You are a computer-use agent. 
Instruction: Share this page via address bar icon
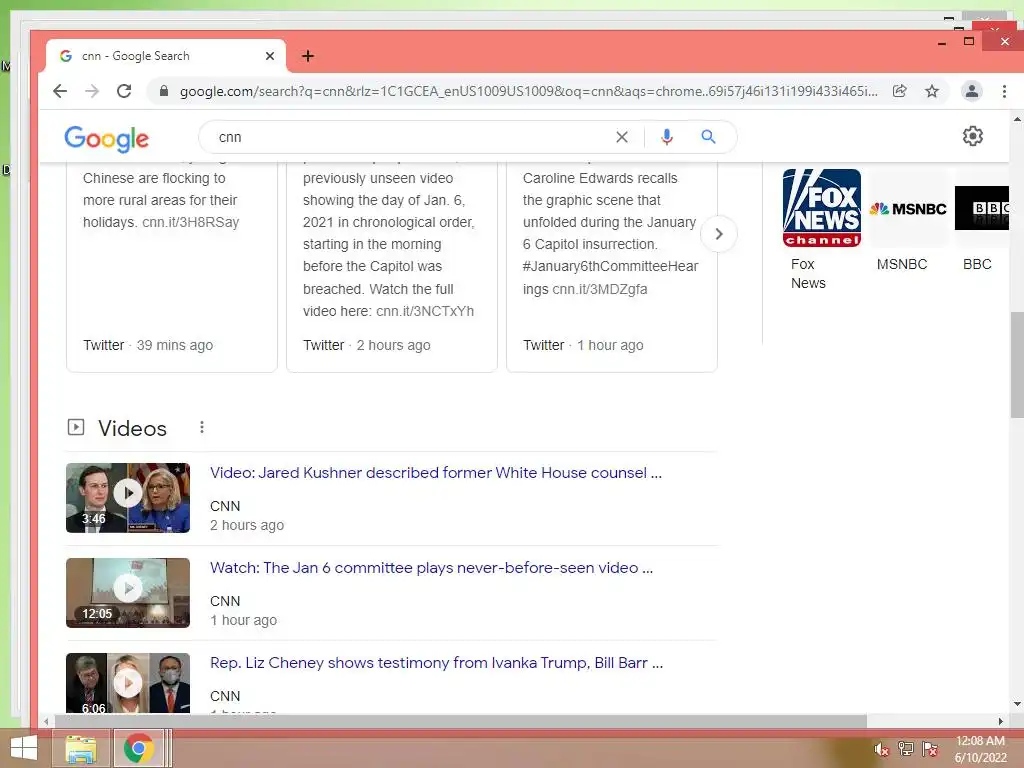[900, 91]
